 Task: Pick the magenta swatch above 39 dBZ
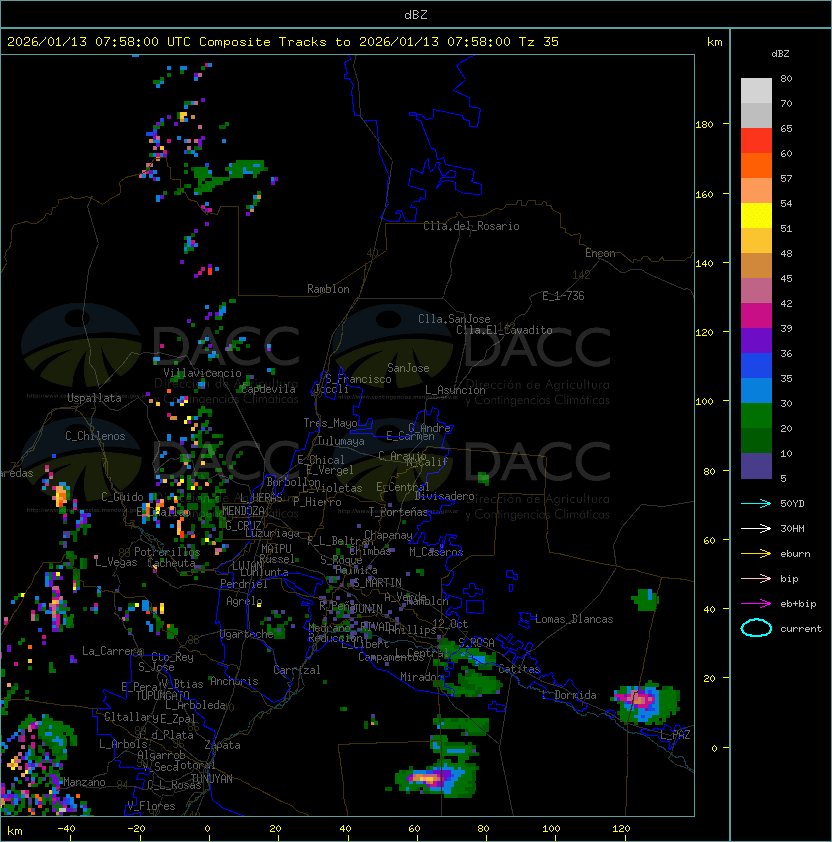click(x=756, y=316)
